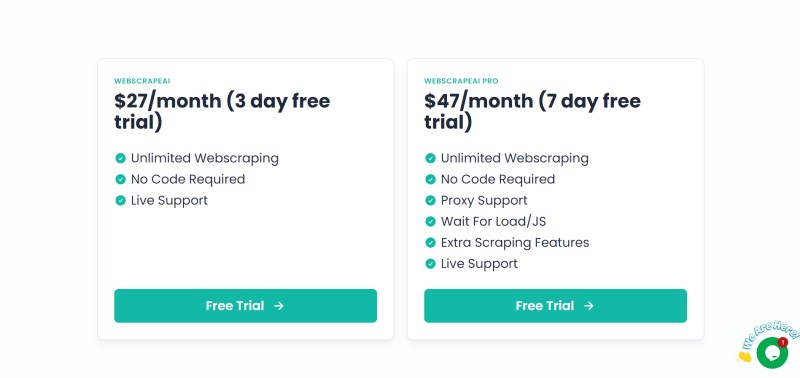Click the red notification badge on chat
This screenshot has width=800, height=378.
point(783,342)
